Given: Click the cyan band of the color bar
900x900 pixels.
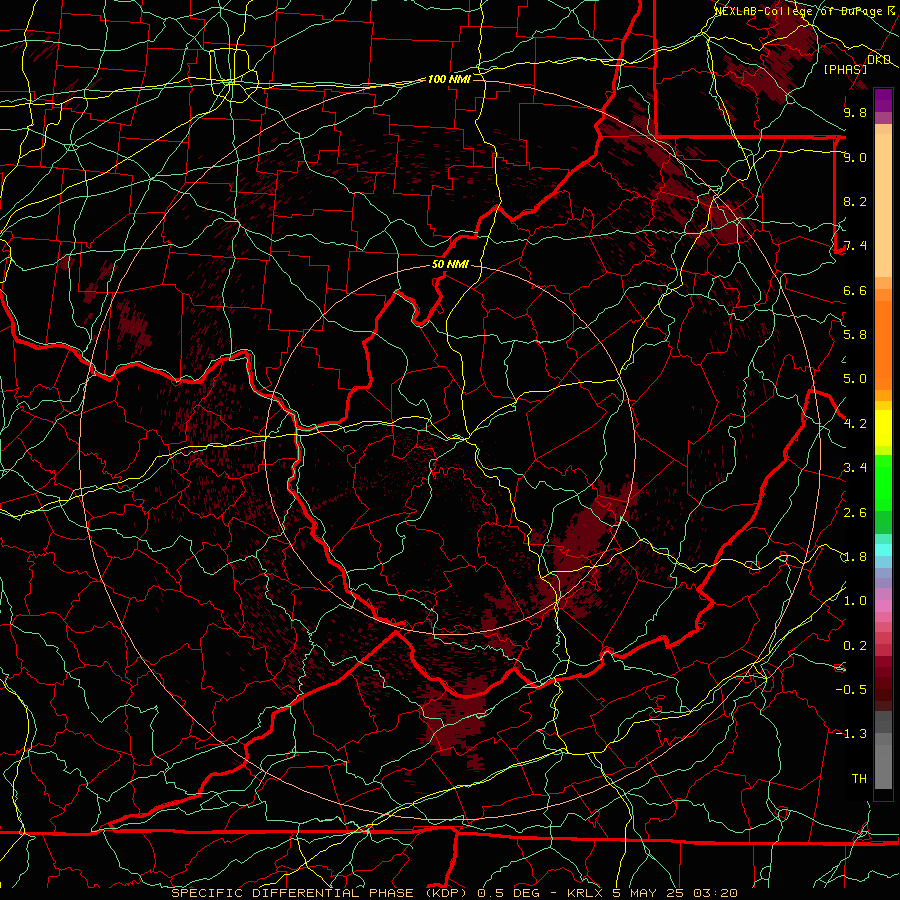Looking at the screenshot, I should click(x=883, y=549).
